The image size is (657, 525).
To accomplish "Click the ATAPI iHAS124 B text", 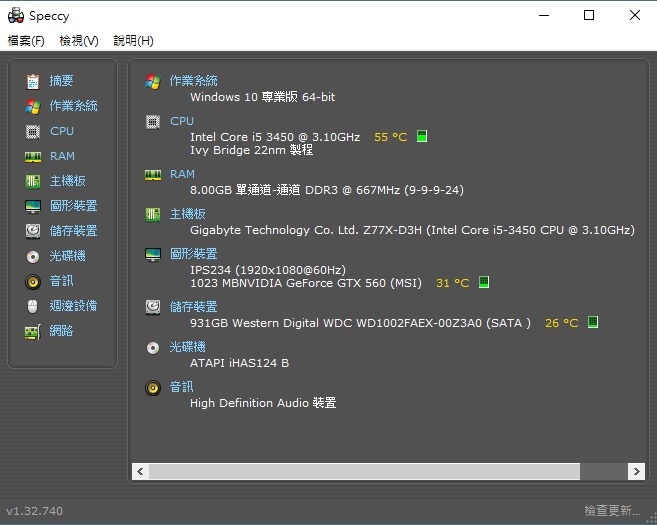I will (239, 363).
